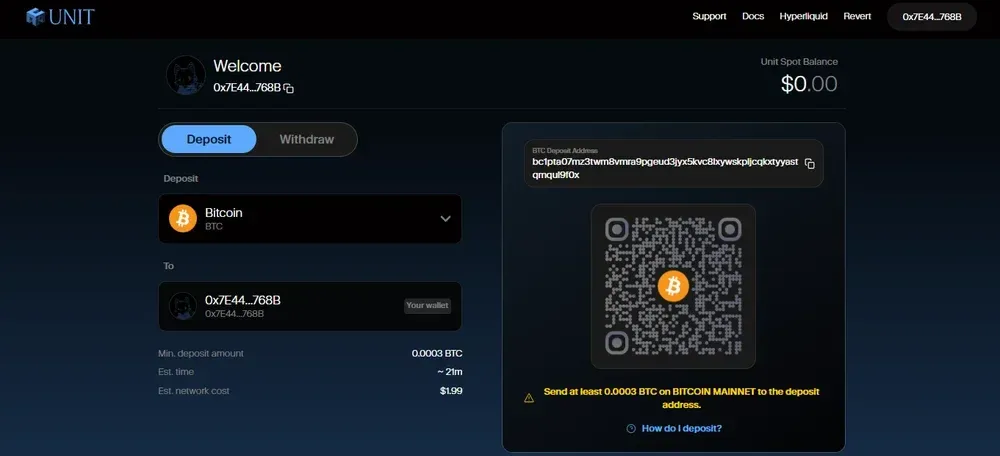Click the profile avatar beside Welcome
The height and width of the screenshot is (456, 1000).
tap(186, 75)
